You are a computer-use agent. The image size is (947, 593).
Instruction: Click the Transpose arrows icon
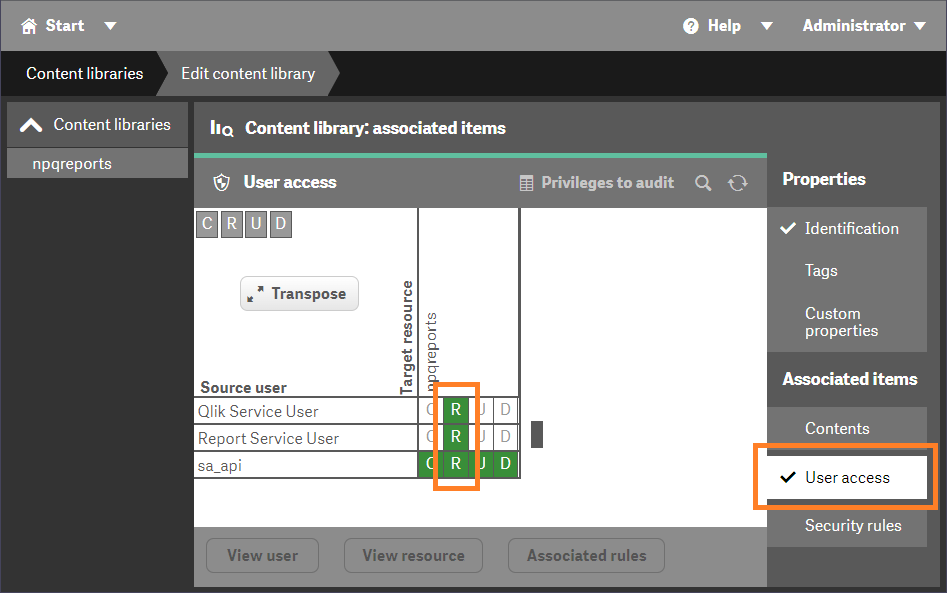[x=255, y=294]
